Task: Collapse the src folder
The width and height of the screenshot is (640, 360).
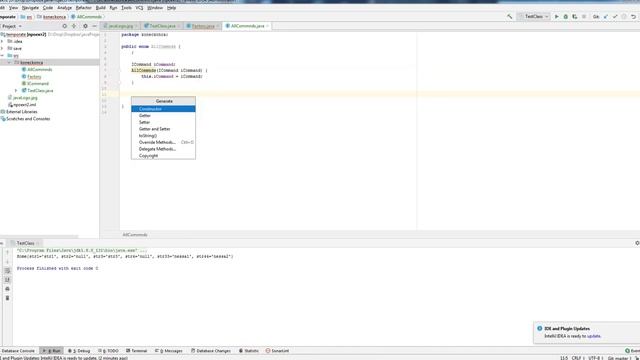Action: click(x=2, y=56)
